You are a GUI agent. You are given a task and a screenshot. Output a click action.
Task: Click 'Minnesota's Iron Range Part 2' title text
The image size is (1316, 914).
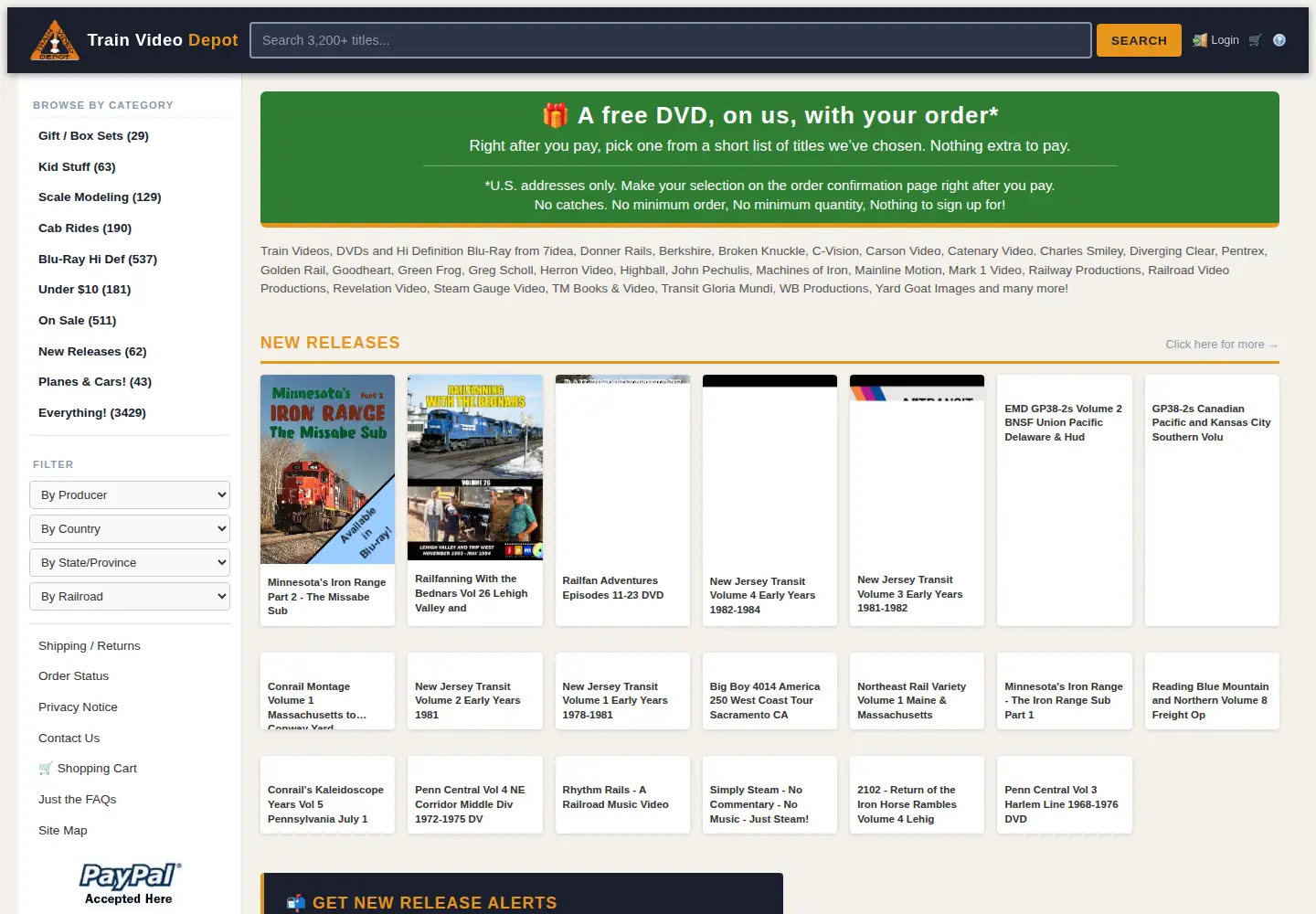click(x=326, y=597)
